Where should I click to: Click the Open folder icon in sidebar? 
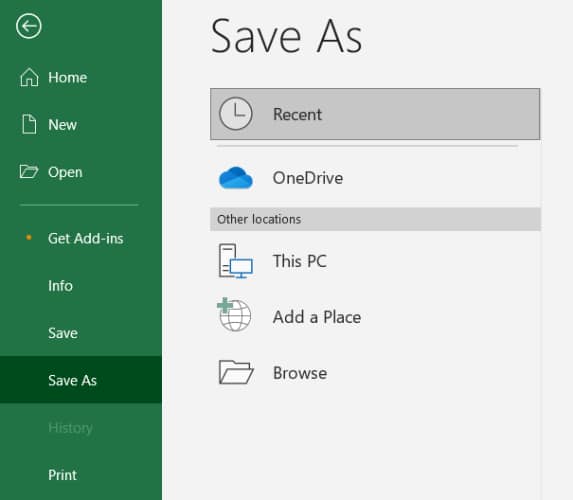[x=29, y=171]
